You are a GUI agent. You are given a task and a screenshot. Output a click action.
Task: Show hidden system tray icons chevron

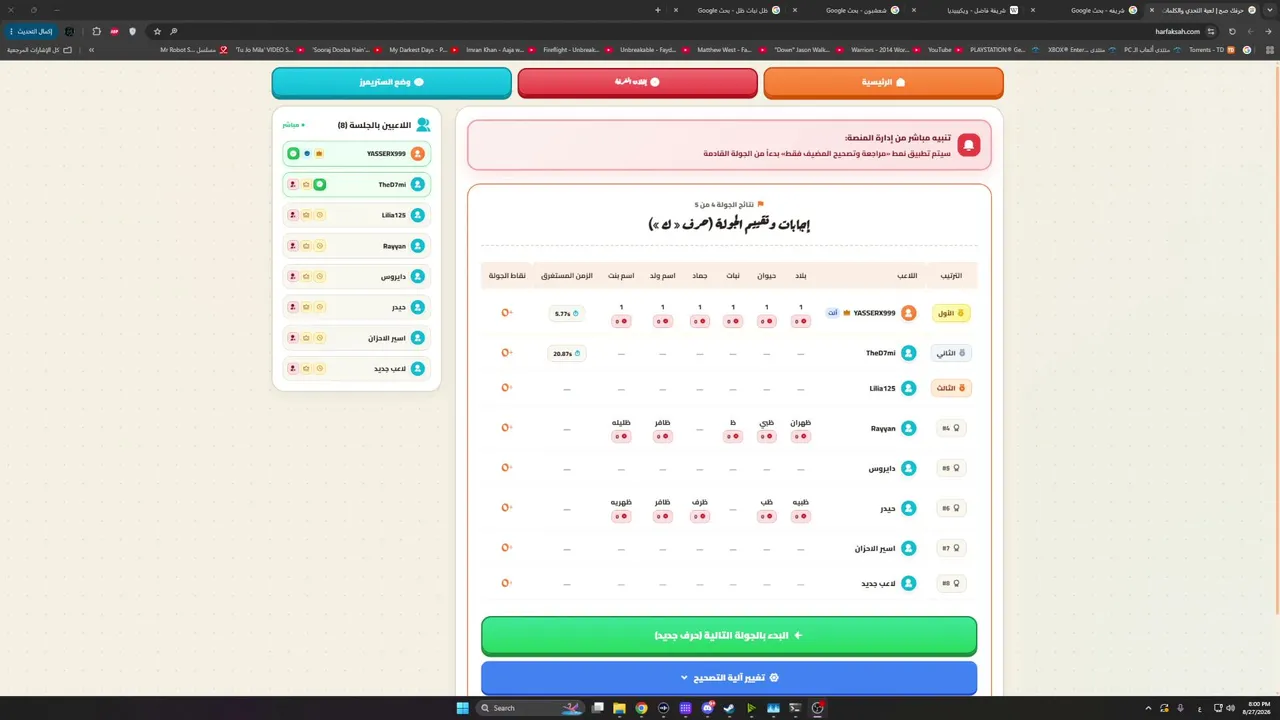(1148, 708)
